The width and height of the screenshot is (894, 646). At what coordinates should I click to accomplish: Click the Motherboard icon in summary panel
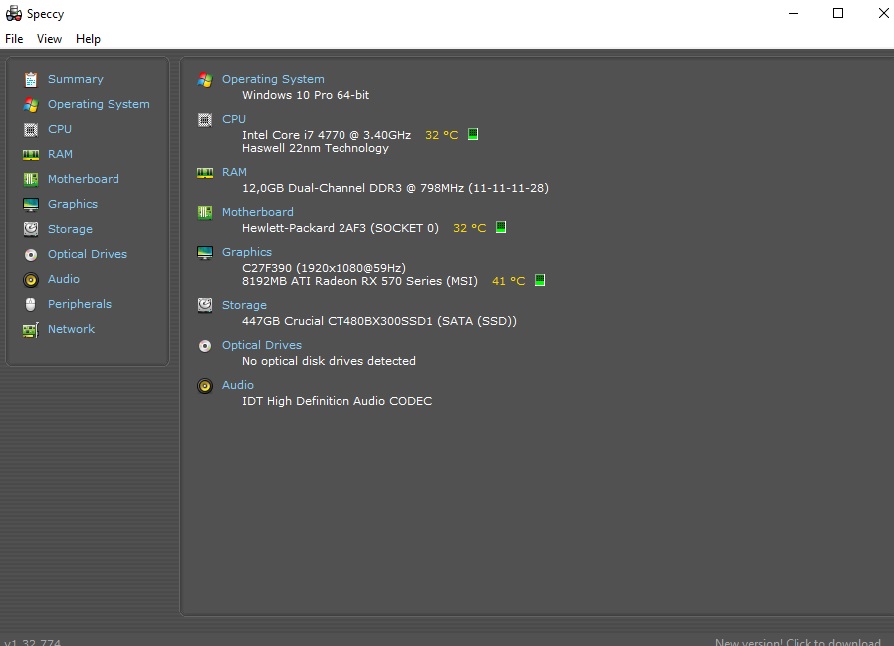coord(205,213)
